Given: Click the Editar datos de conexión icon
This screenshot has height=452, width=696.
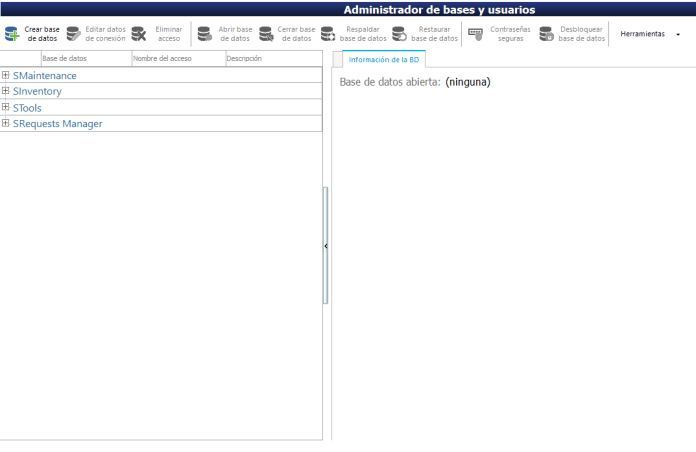Looking at the screenshot, I should pos(74,34).
